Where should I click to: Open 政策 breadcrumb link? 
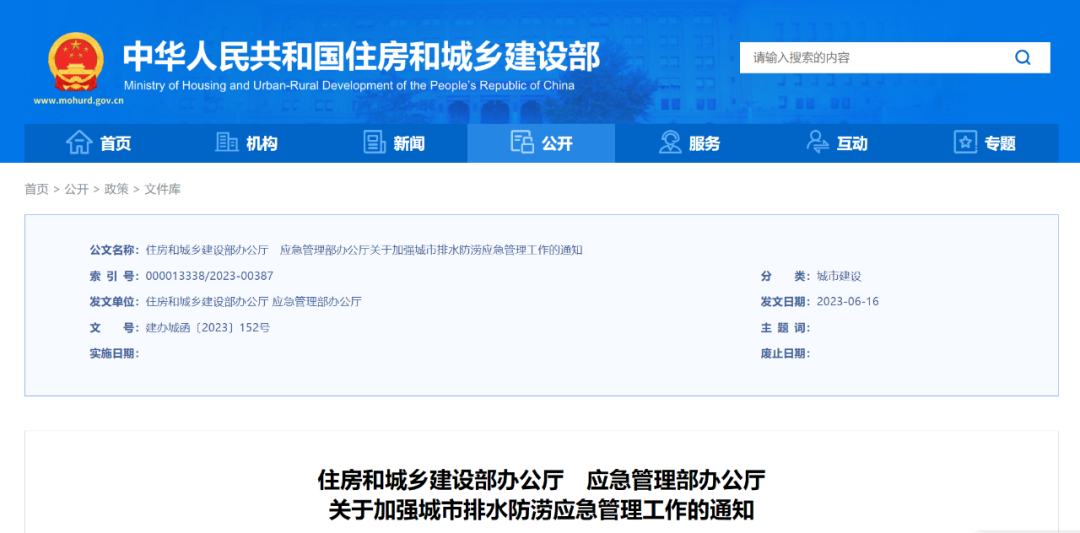(116, 189)
